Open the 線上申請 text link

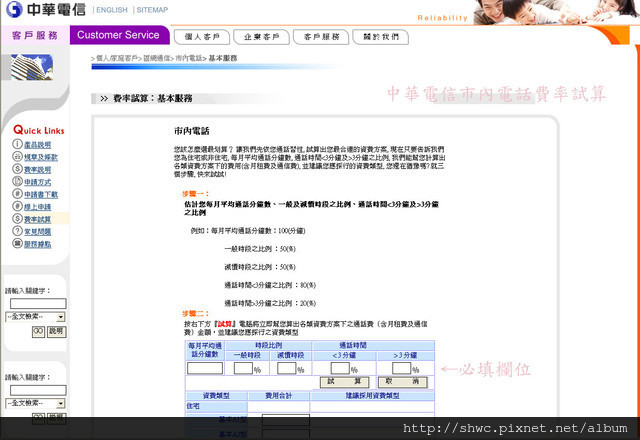(38, 207)
